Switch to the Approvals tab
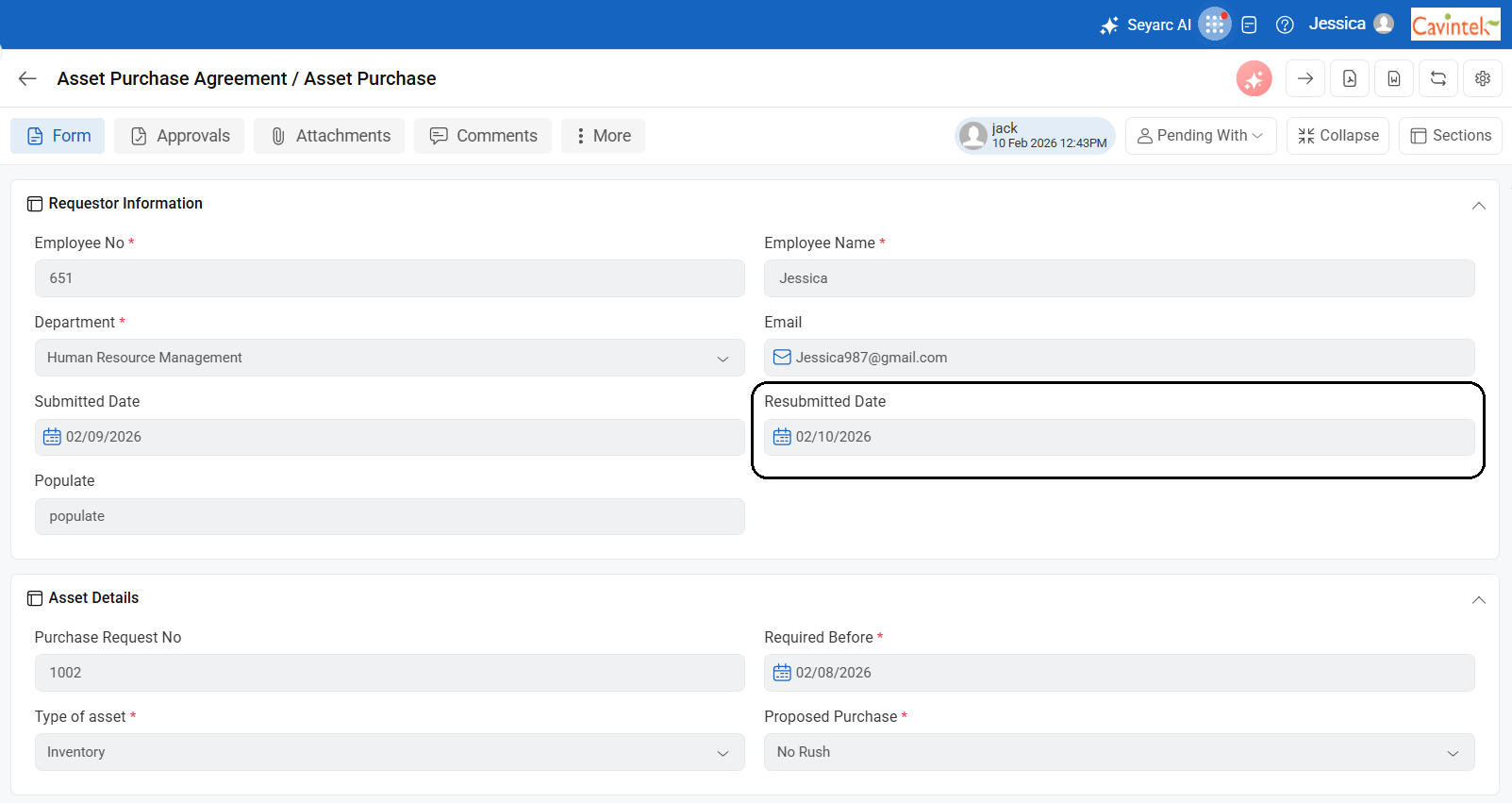Viewport: 1512px width, 803px height. pos(179,136)
